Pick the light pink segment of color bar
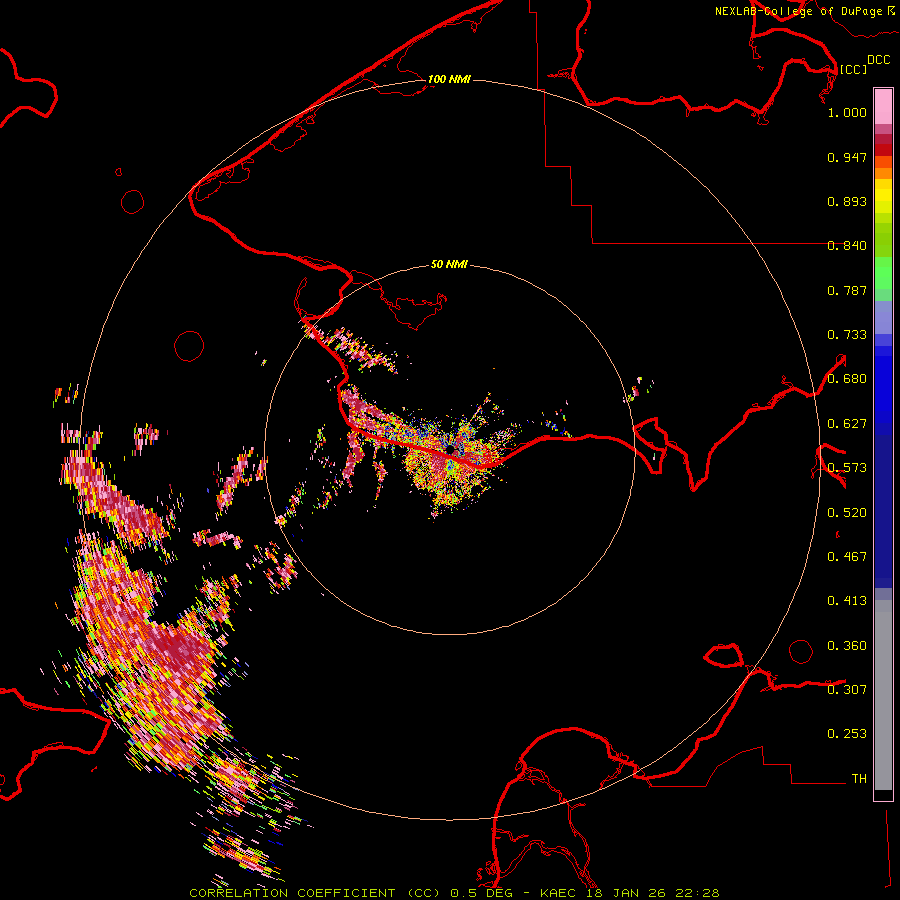 point(883,107)
